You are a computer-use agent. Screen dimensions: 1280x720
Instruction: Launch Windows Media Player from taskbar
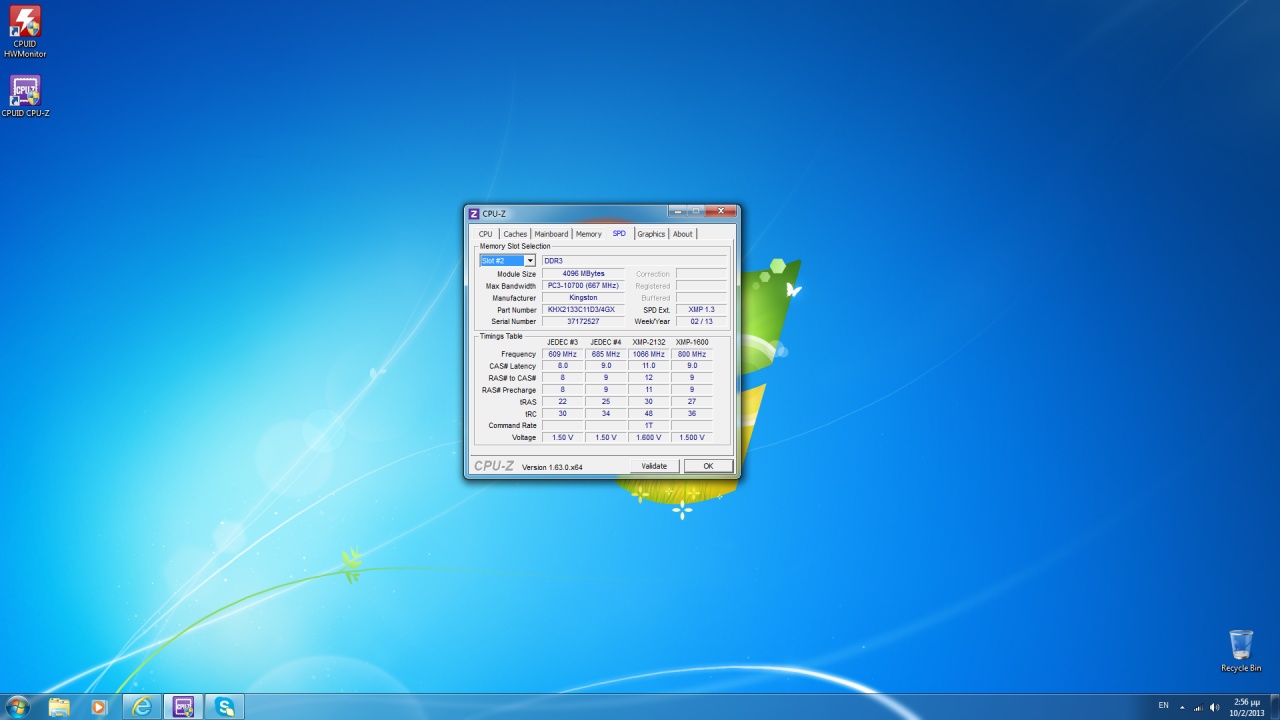point(98,707)
